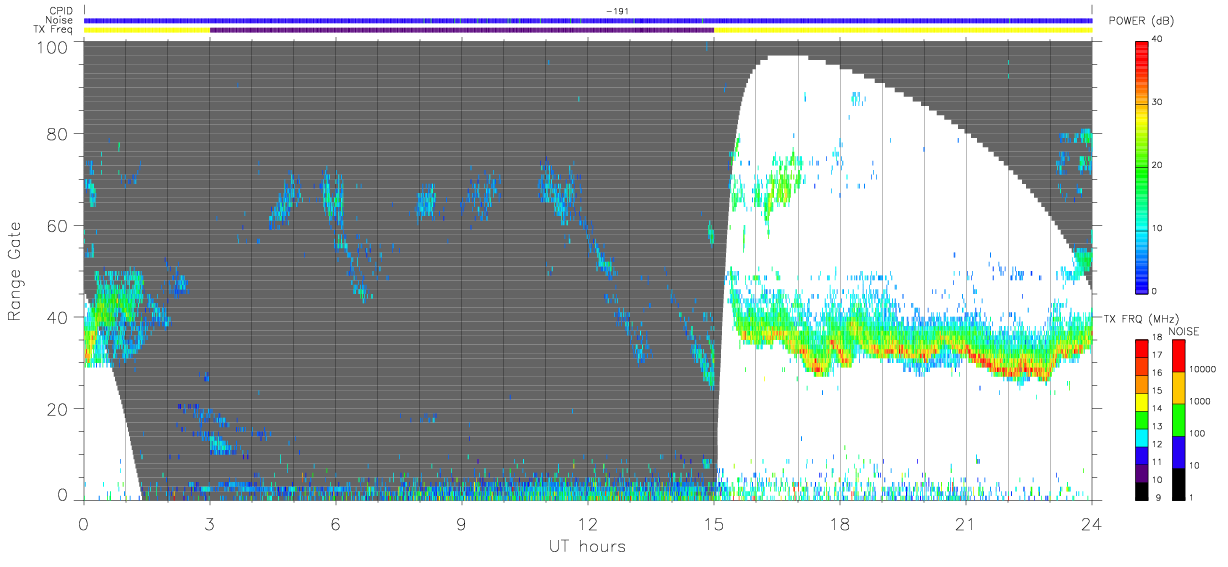The width and height of the screenshot is (1228, 567).
Task: Click the 1000 label on noise scale
Action: tap(1202, 401)
